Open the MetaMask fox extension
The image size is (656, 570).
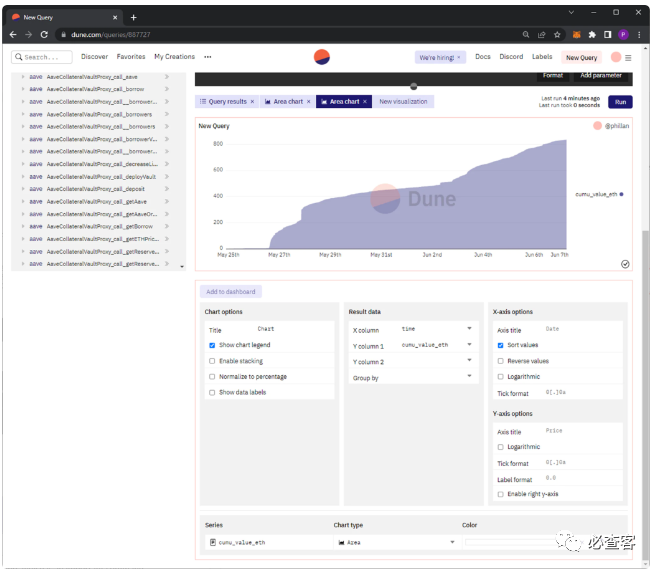(x=576, y=35)
